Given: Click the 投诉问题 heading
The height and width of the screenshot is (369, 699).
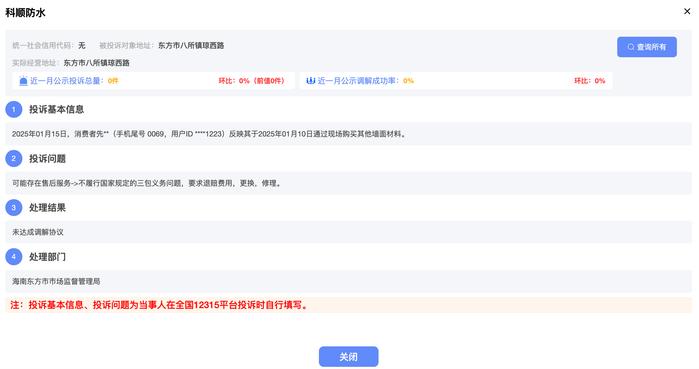Looking at the screenshot, I should (x=48, y=159).
